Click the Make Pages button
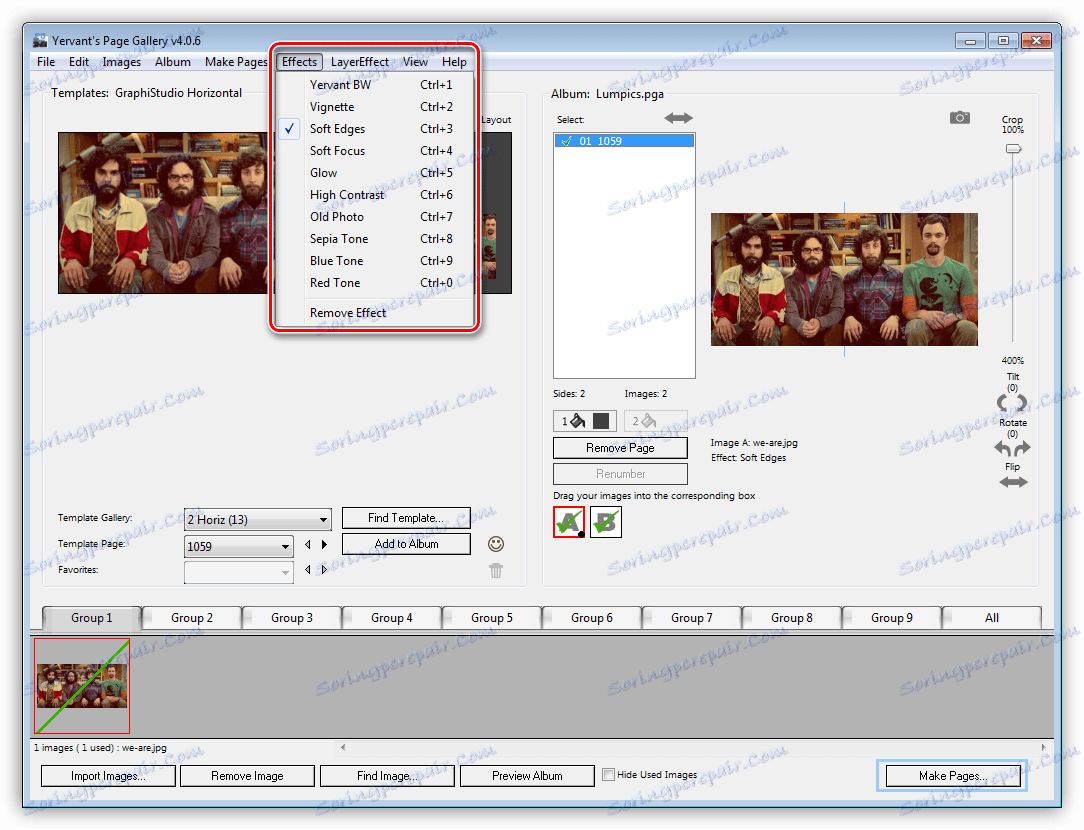The height and width of the screenshot is (830, 1084). point(953,776)
